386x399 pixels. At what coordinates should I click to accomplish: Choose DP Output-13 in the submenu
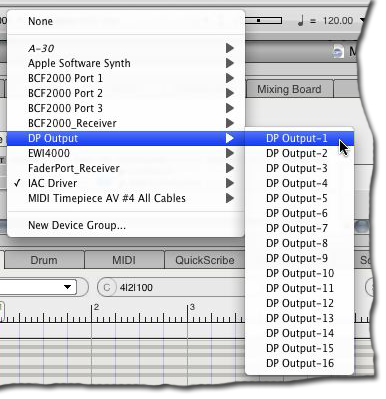[x=299, y=318]
